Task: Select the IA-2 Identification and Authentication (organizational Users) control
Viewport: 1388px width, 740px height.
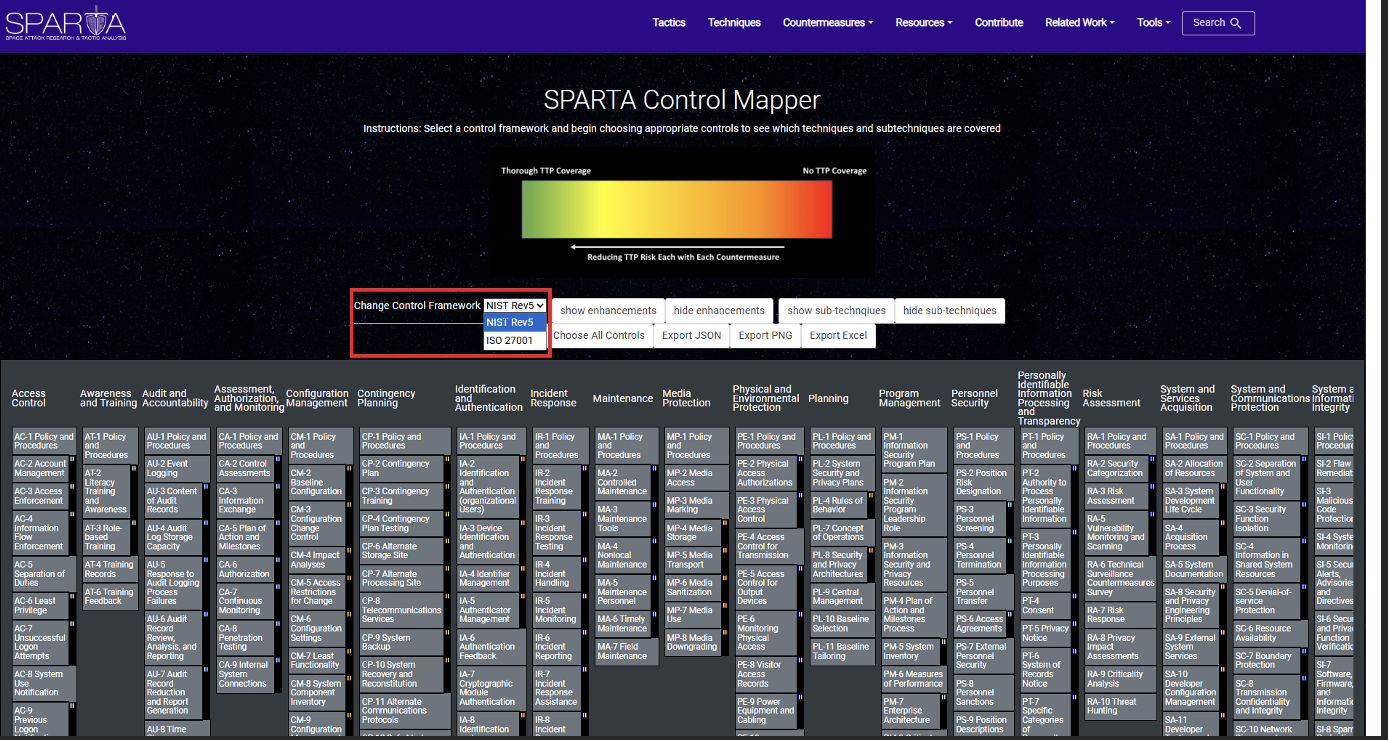Action: tap(487, 487)
